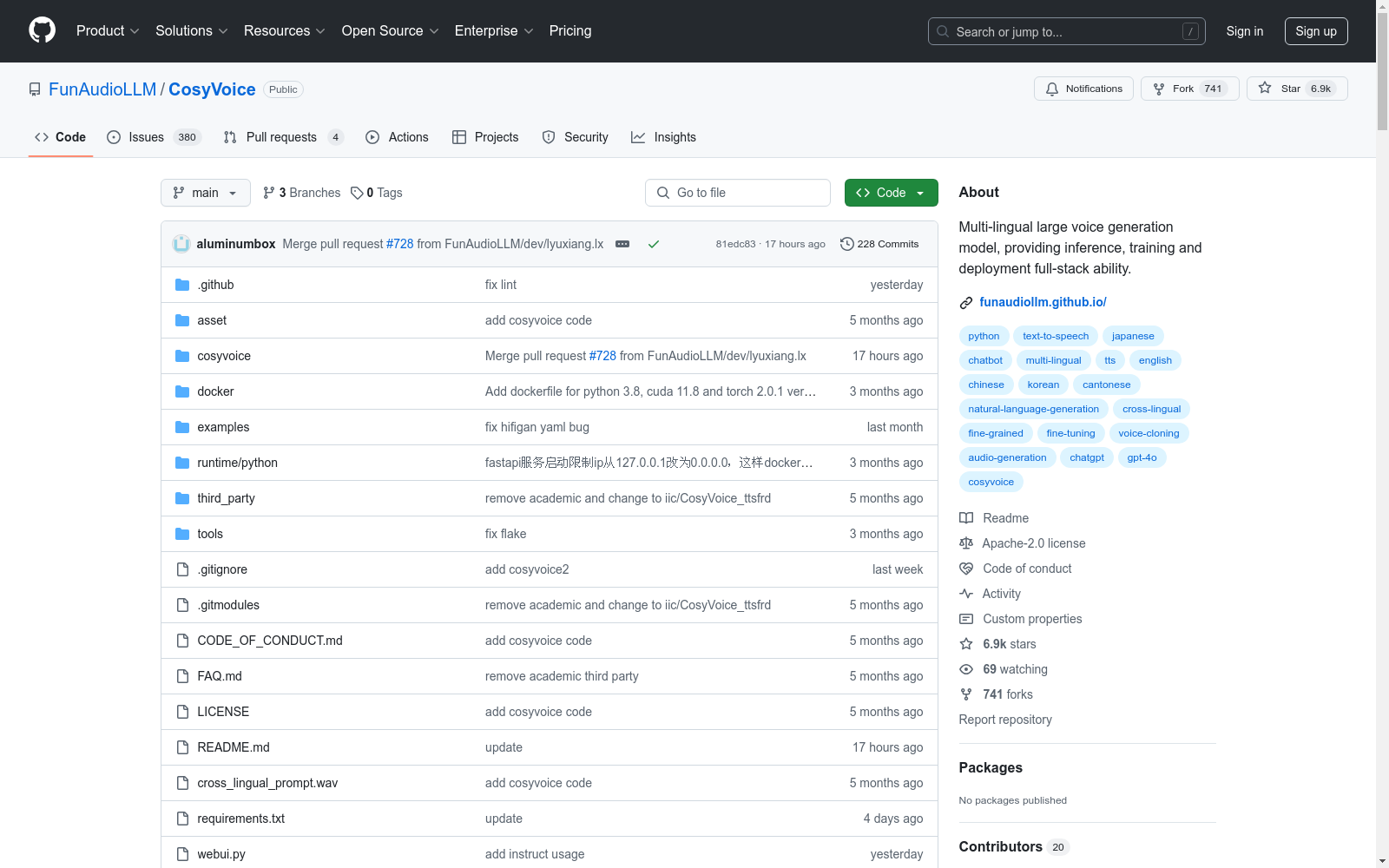
Task: Open cross_lingual_prompt.wav file
Action: coord(267,783)
